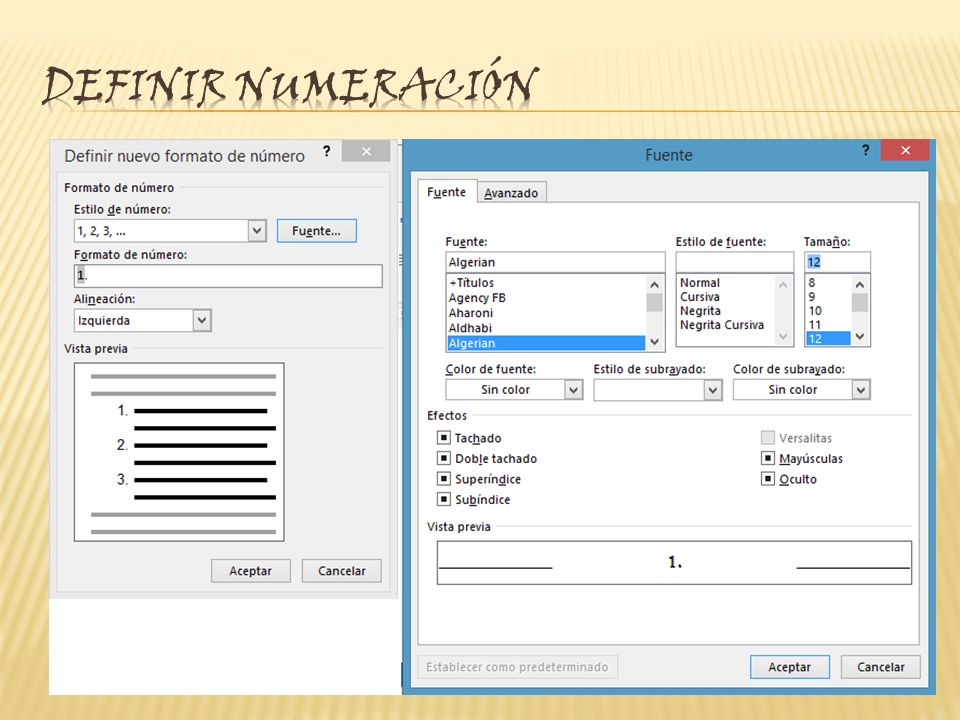This screenshot has width=960, height=720.
Task: Click Tamaño list scroll down arrow
Action: click(860, 336)
